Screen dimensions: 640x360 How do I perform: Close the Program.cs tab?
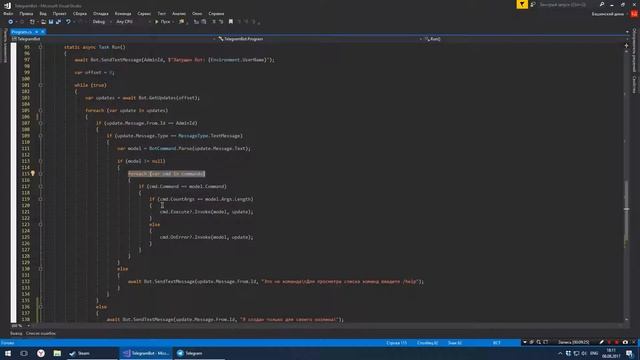(x=42, y=32)
